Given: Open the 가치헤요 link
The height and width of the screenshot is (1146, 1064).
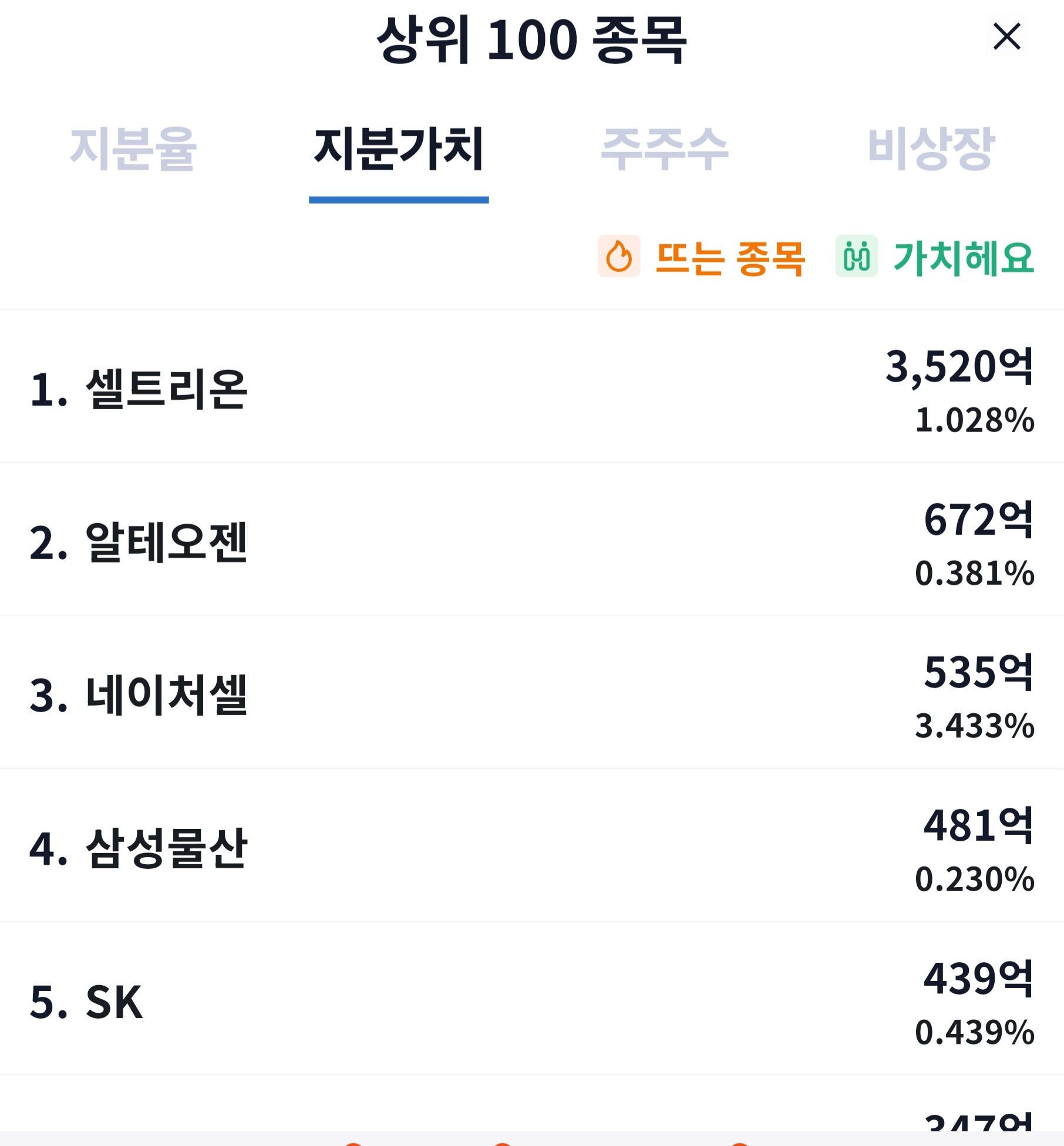Looking at the screenshot, I should point(964,258).
